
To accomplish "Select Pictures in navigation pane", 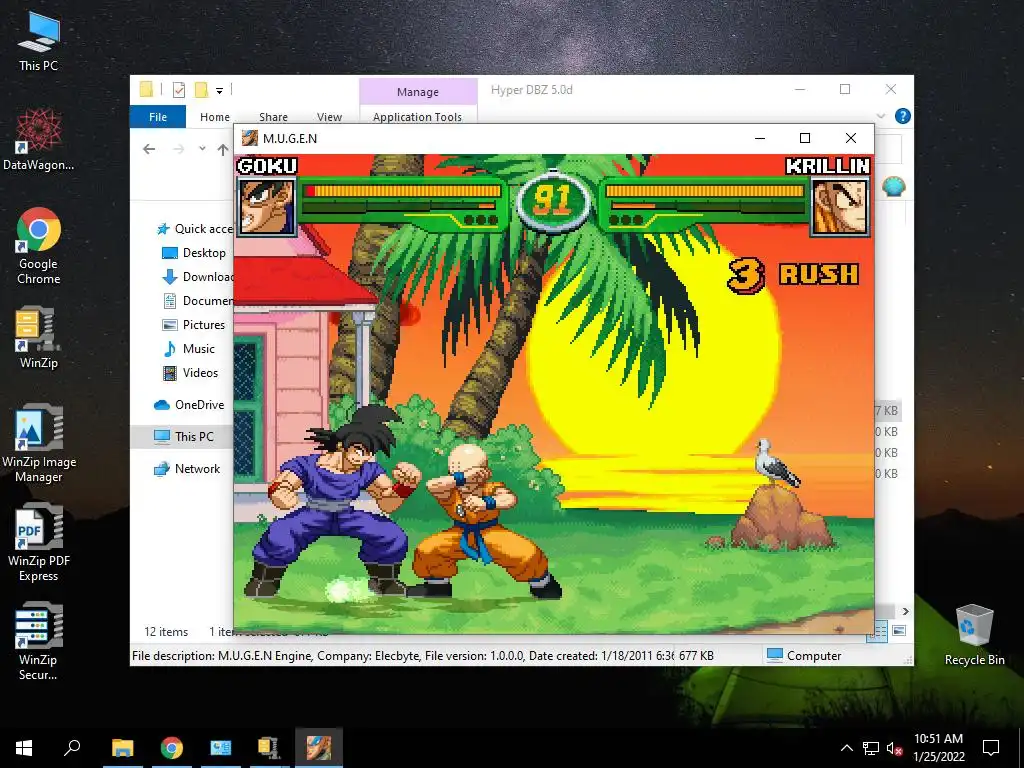I will coord(194,325).
